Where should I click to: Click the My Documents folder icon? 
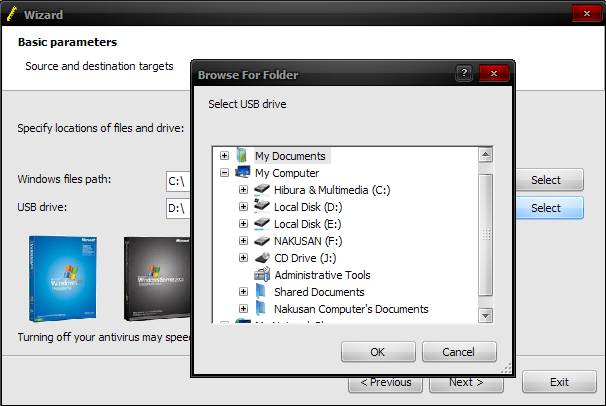coord(242,155)
